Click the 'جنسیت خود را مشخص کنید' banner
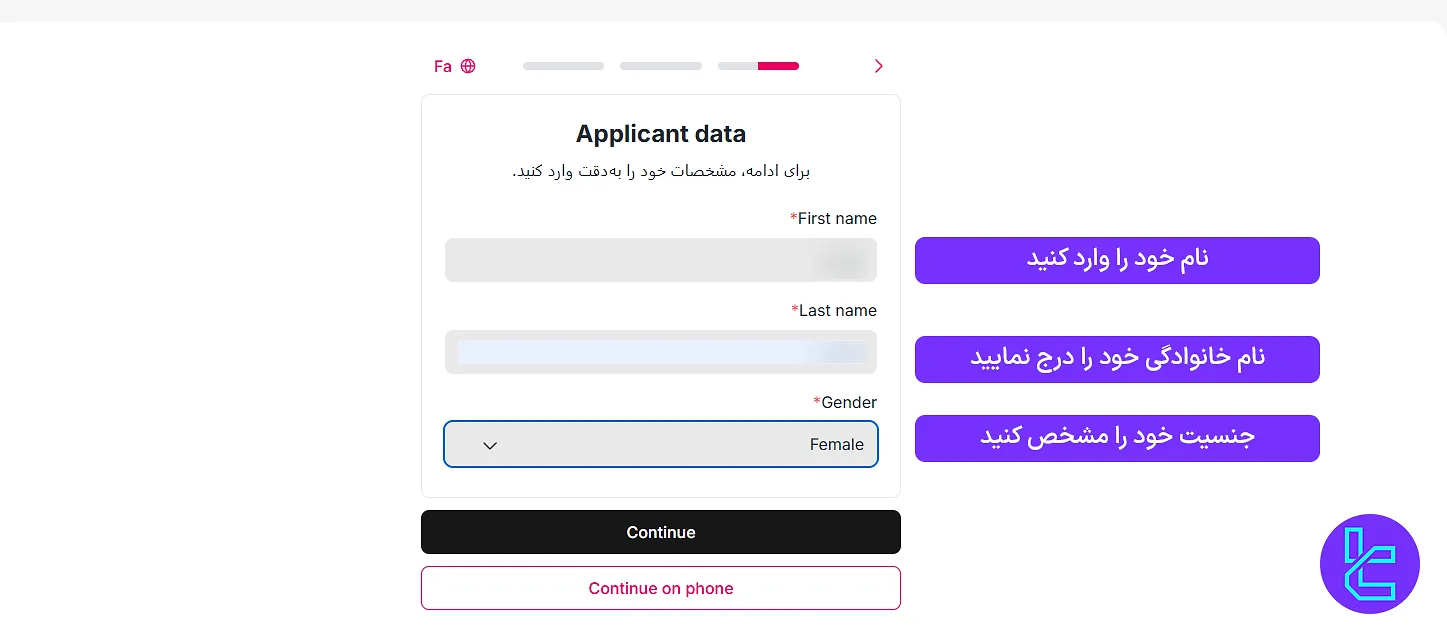This screenshot has width=1447, height=630. click(1117, 438)
